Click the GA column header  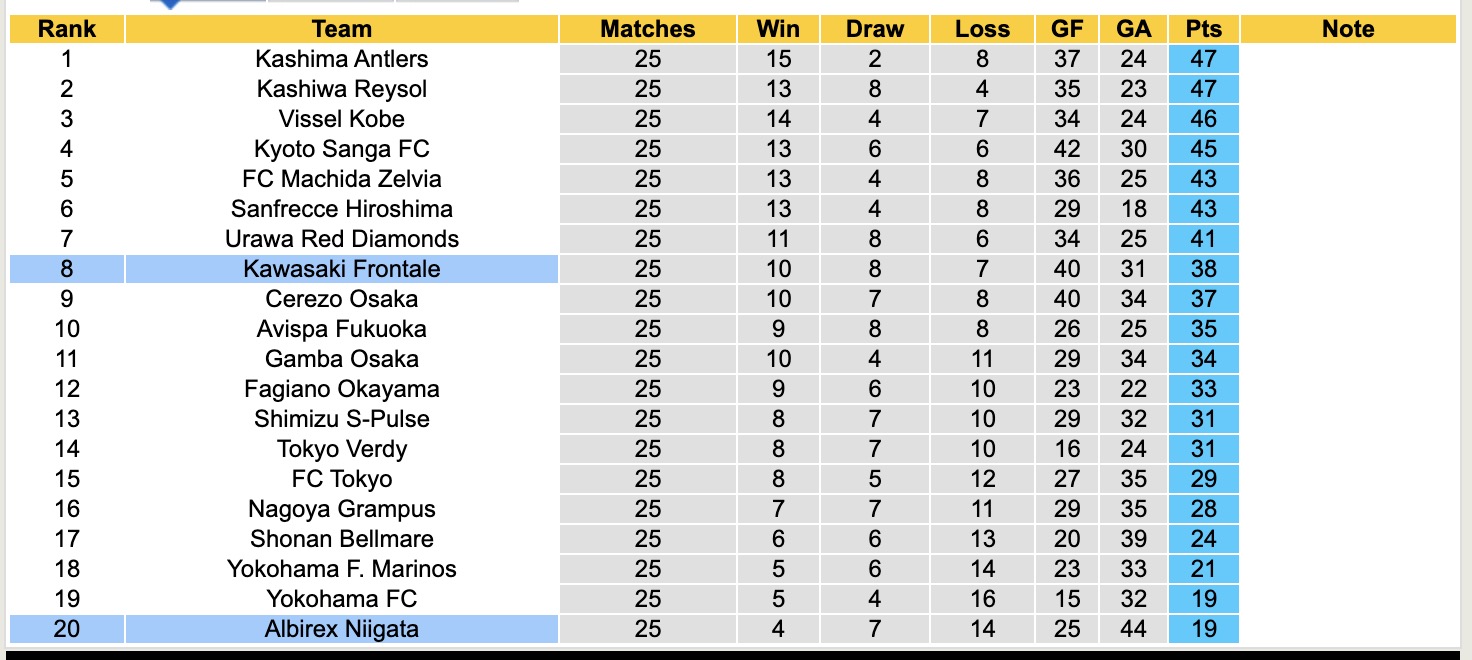click(x=1133, y=29)
